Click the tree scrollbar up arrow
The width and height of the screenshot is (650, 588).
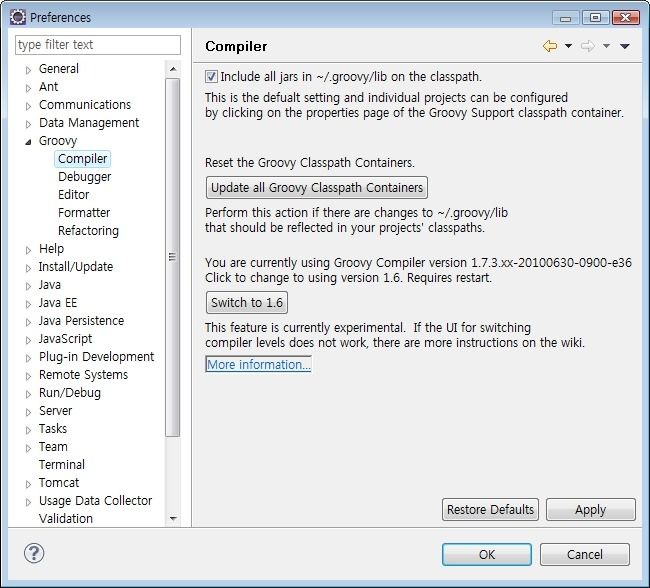pyautogui.click(x=173, y=69)
